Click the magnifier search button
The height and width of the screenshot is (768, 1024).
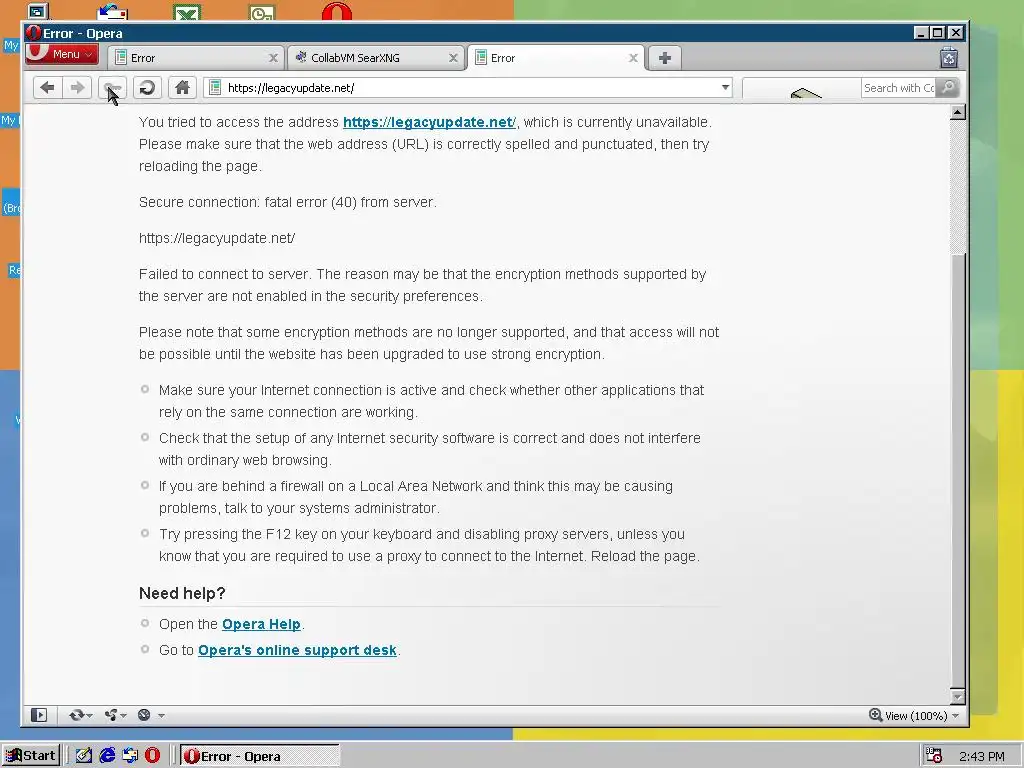click(x=948, y=88)
